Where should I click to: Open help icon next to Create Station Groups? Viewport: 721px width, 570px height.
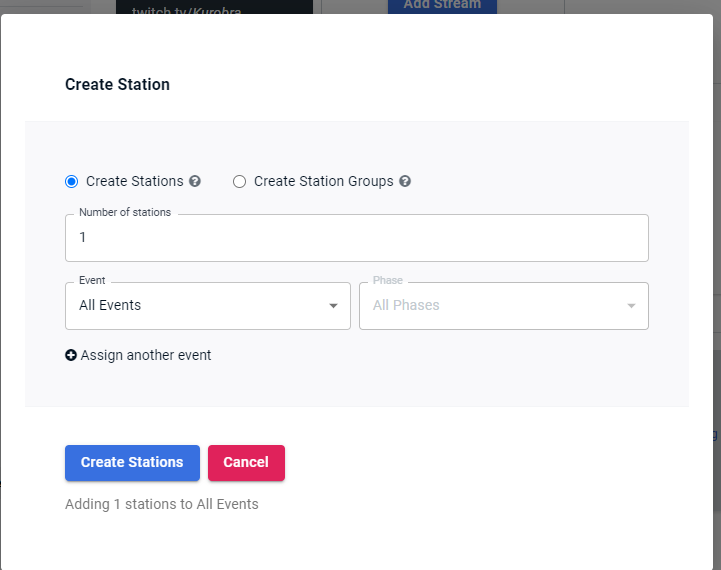coord(405,181)
